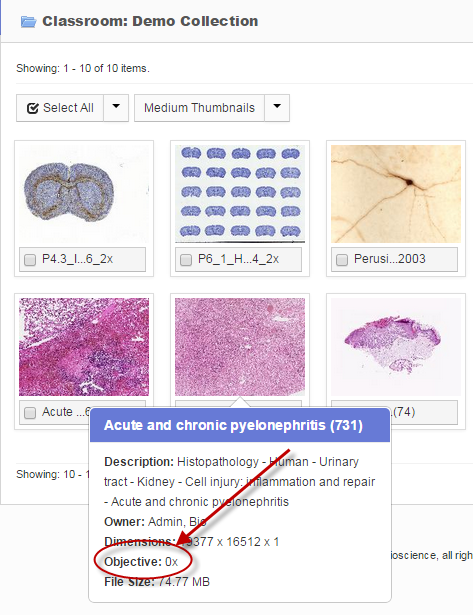Open the thumbnail size dropdown arrow
The height and width of the screenshot is (615, 473).
[277, 108]
